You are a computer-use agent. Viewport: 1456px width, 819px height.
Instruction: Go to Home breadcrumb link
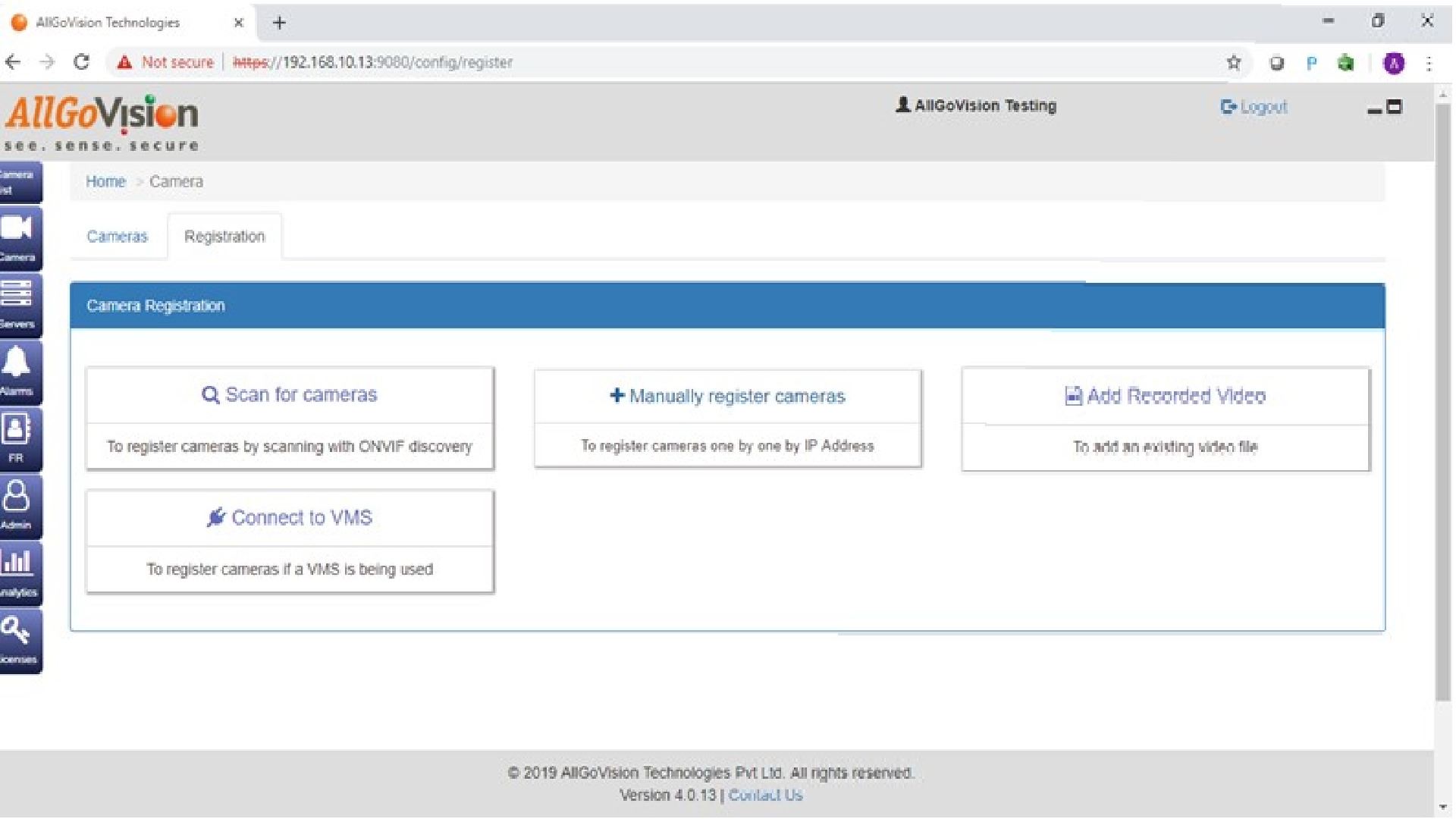[x=105, y=182]
